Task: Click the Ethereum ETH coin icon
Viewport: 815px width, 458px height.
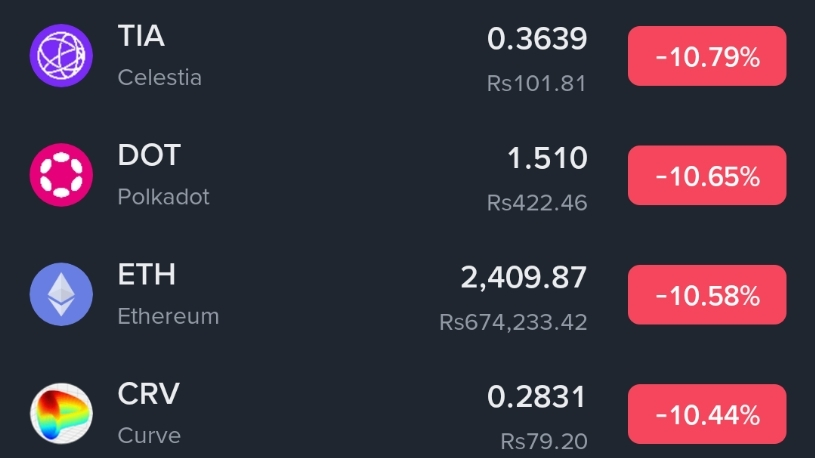Action: pyautogui.click(x=62, y=296)
